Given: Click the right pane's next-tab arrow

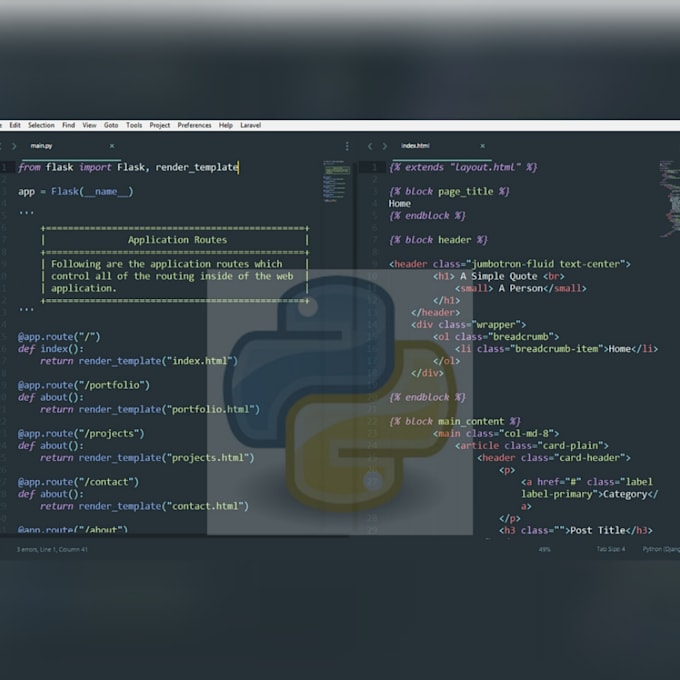Looking at the screenshot, I should pos(384,146).
